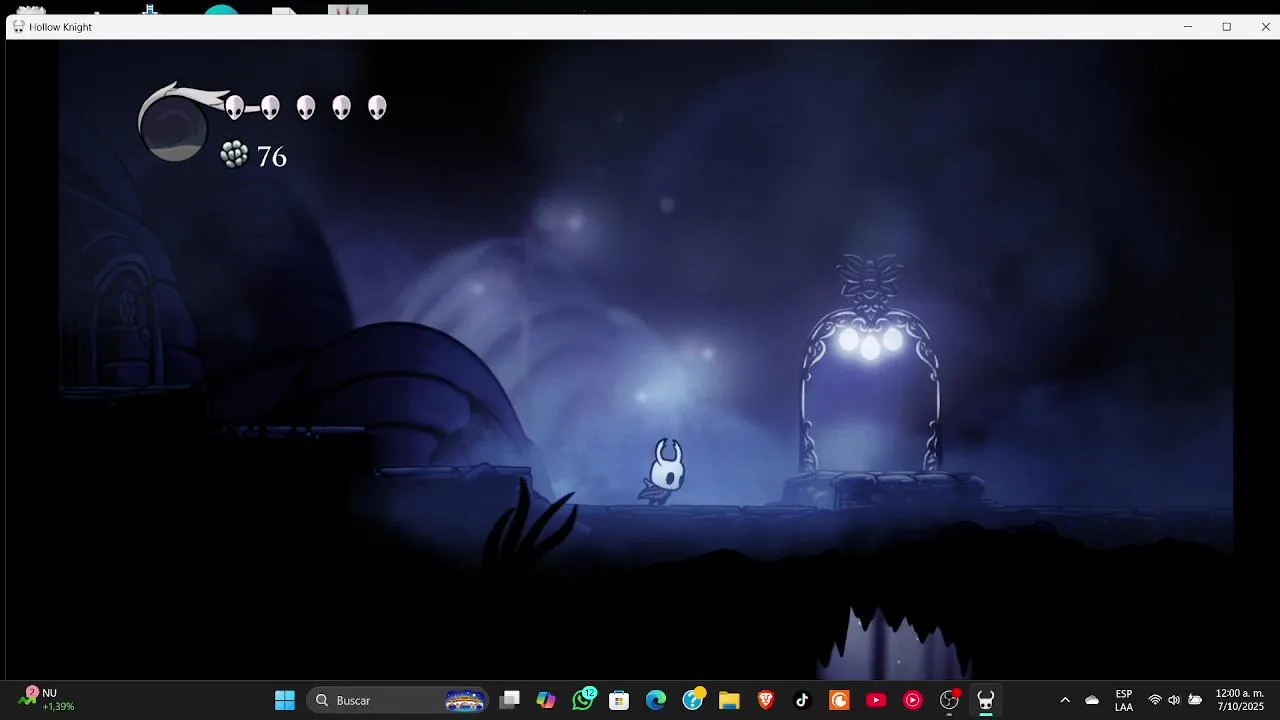This screenshot has width=1280, height=720.
Task: Open the help app with yellow badge
Action: click(693, 700)
